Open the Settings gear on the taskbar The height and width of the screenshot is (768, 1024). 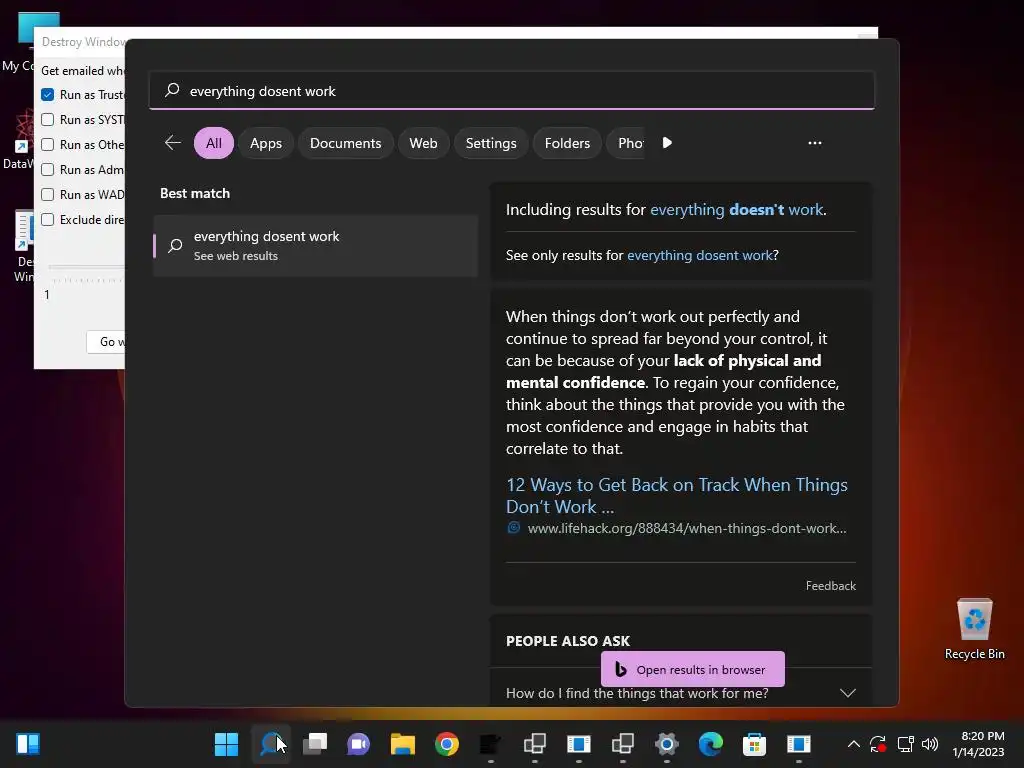click(x=667, y=744)
